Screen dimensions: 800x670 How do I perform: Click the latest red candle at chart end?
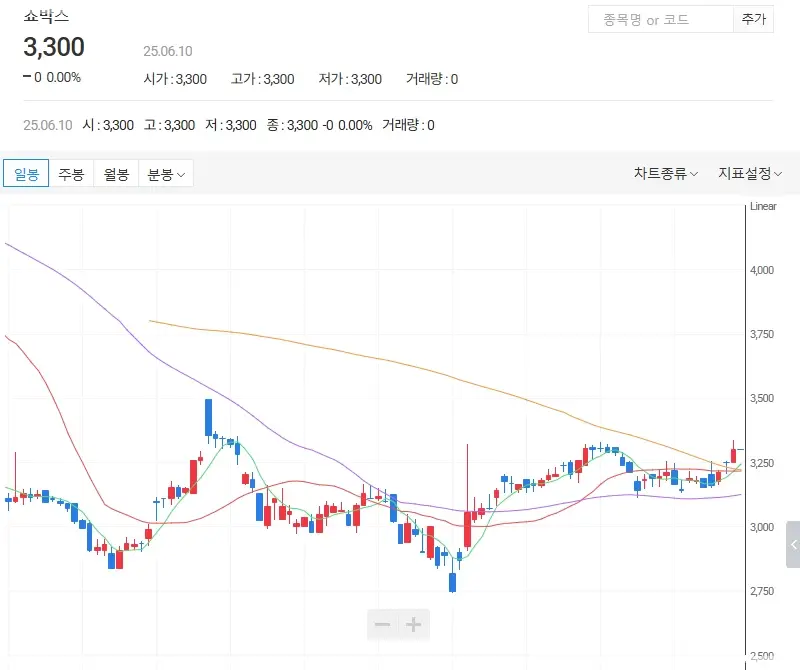(x=734, y=455)
